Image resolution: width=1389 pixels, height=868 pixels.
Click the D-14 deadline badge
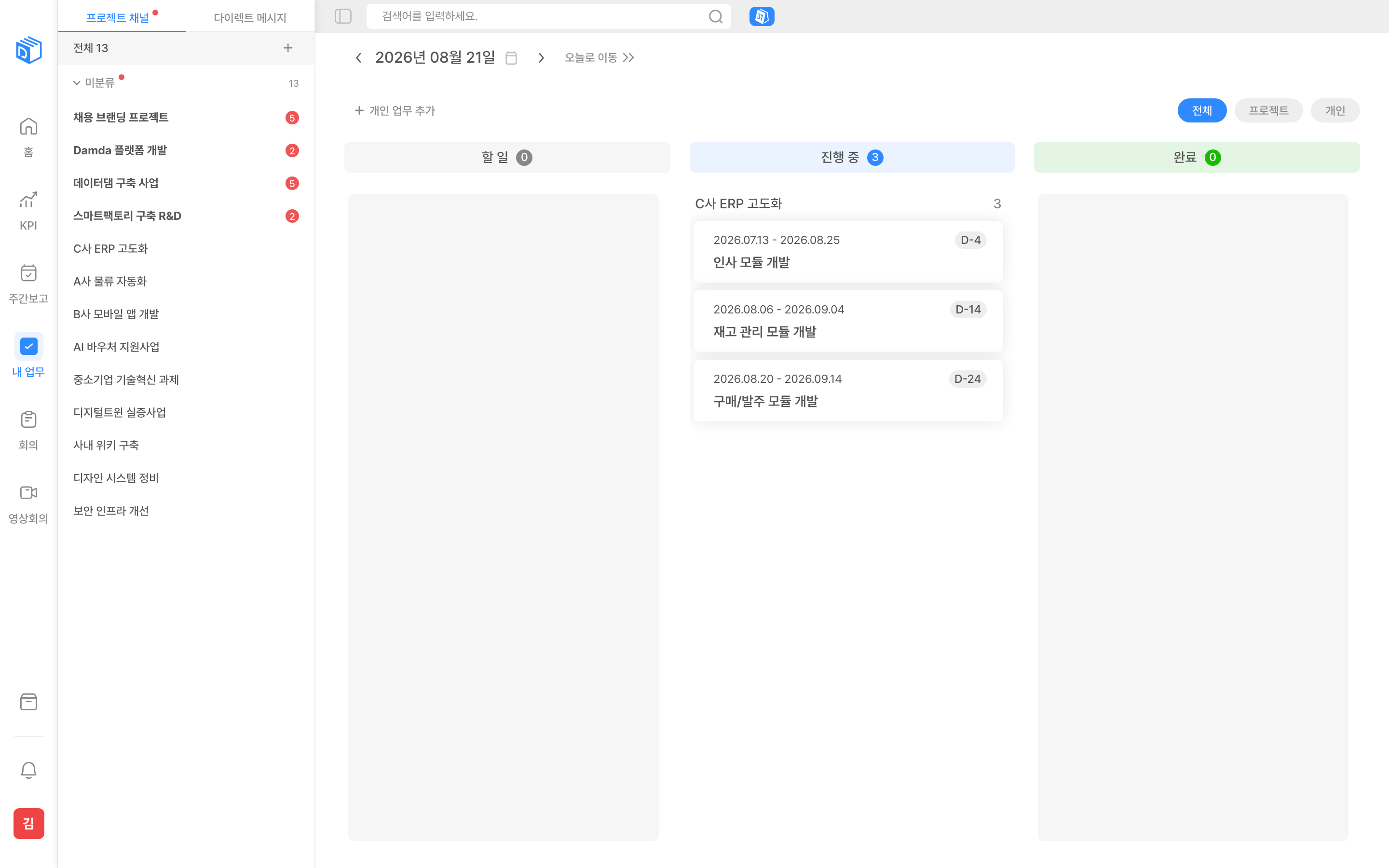pyautogui.click(x=967, y=310)
